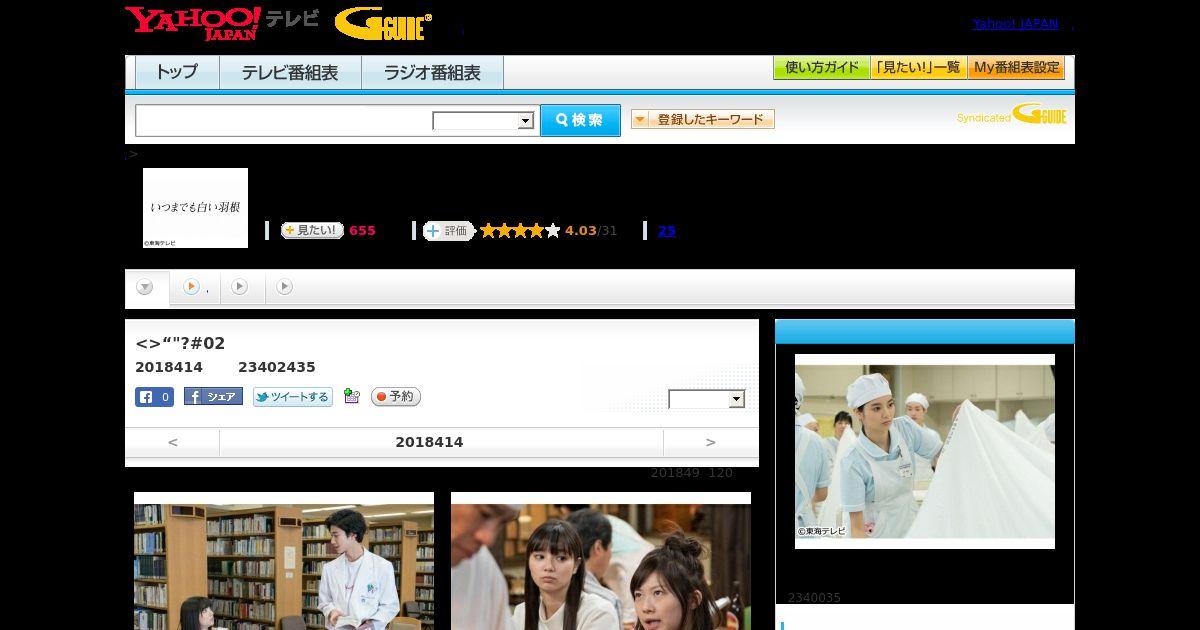Viewport: 1200px width, 630px height.
Task: Click the blue 検索 search button
Action: click(x=580, y=120)
